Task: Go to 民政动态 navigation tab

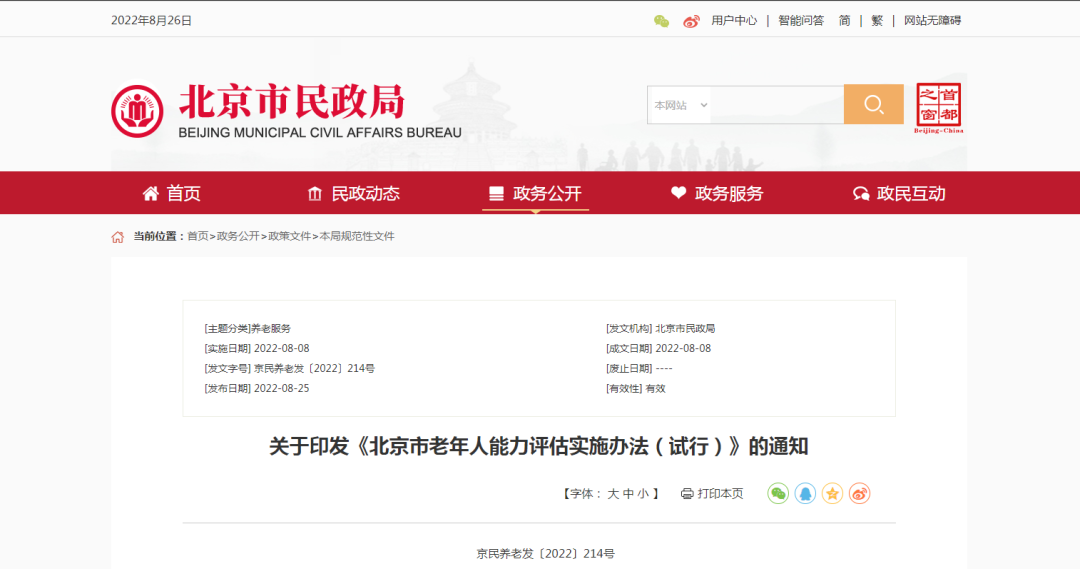Action: coord(353,194)
